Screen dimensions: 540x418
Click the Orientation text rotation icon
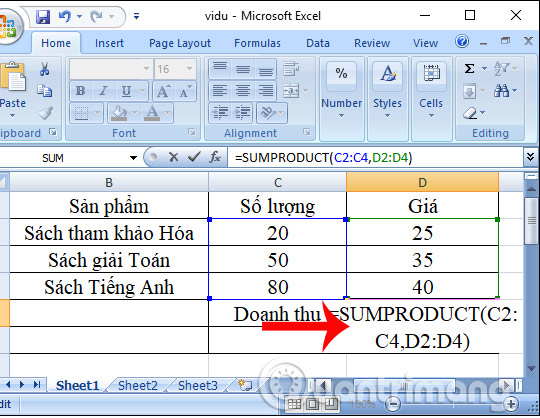point(269,113)
